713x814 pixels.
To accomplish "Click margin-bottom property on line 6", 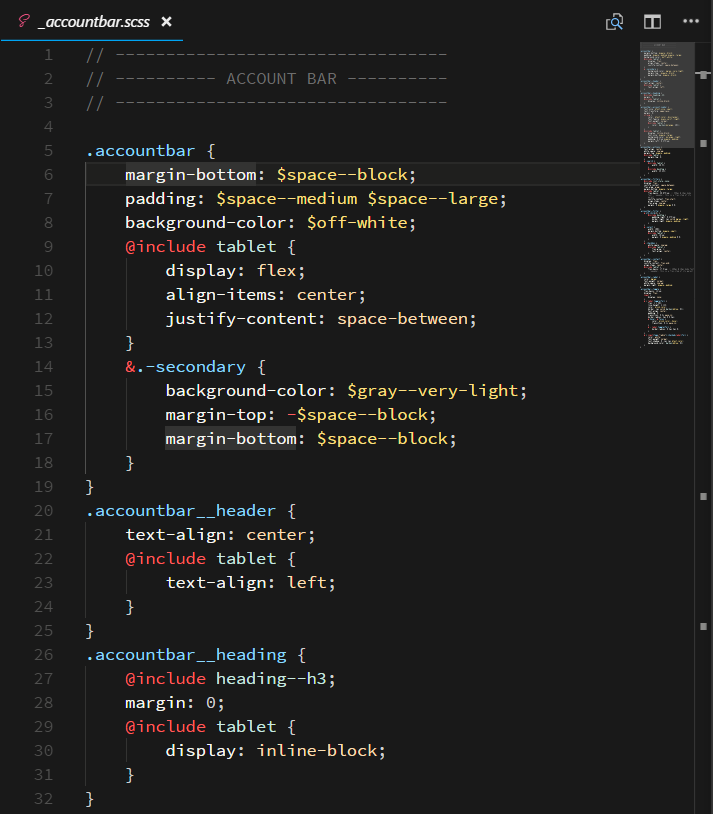I will tap(191, 175).
